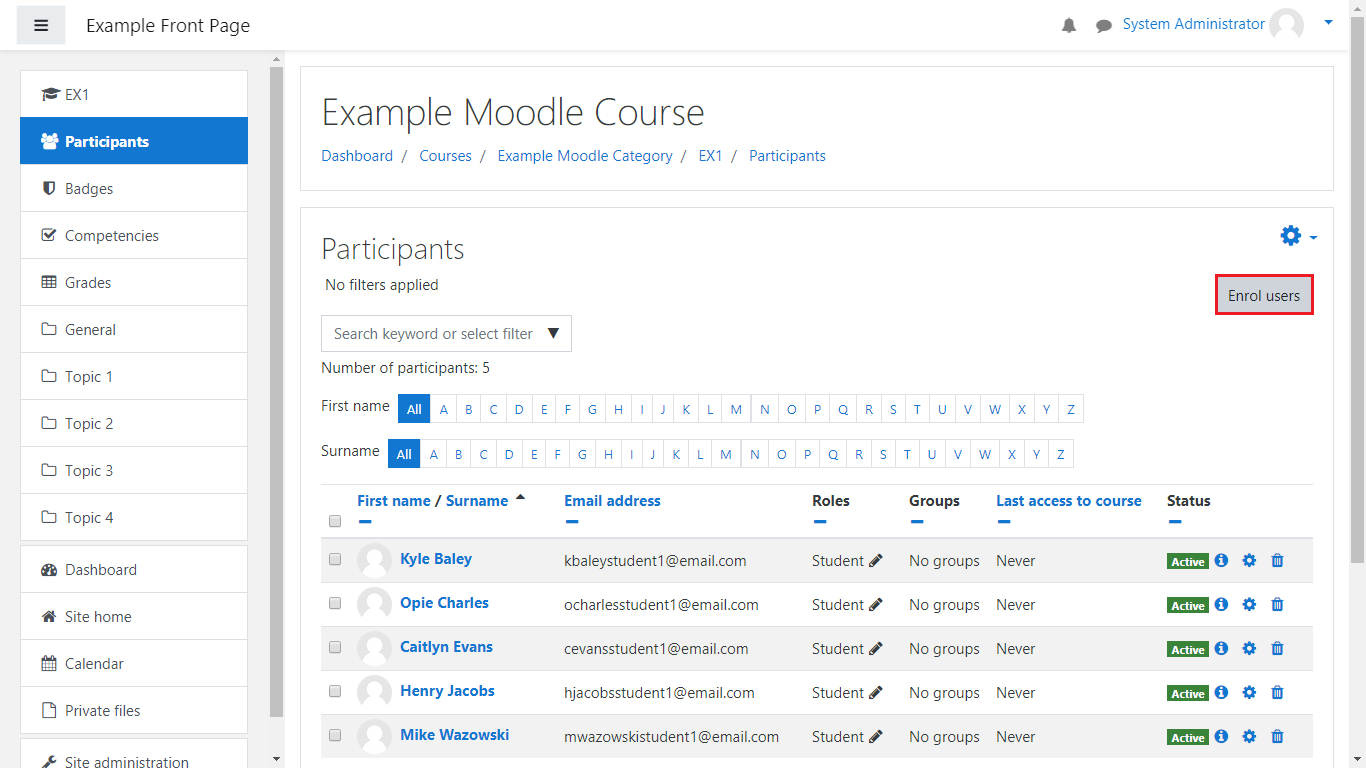Click the Enrol users button
Screen dimensions: 1366x768
point(1263,296)
